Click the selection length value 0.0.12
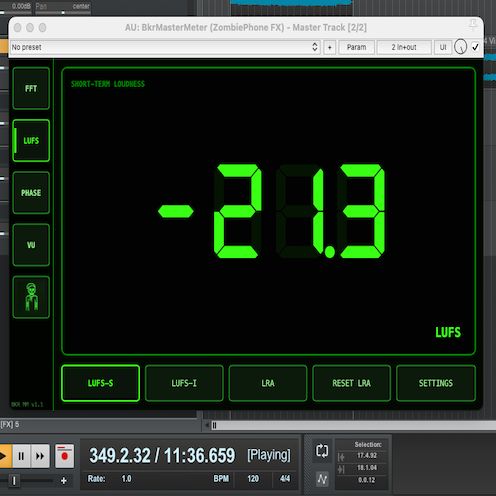 click(x=367, y=480)
